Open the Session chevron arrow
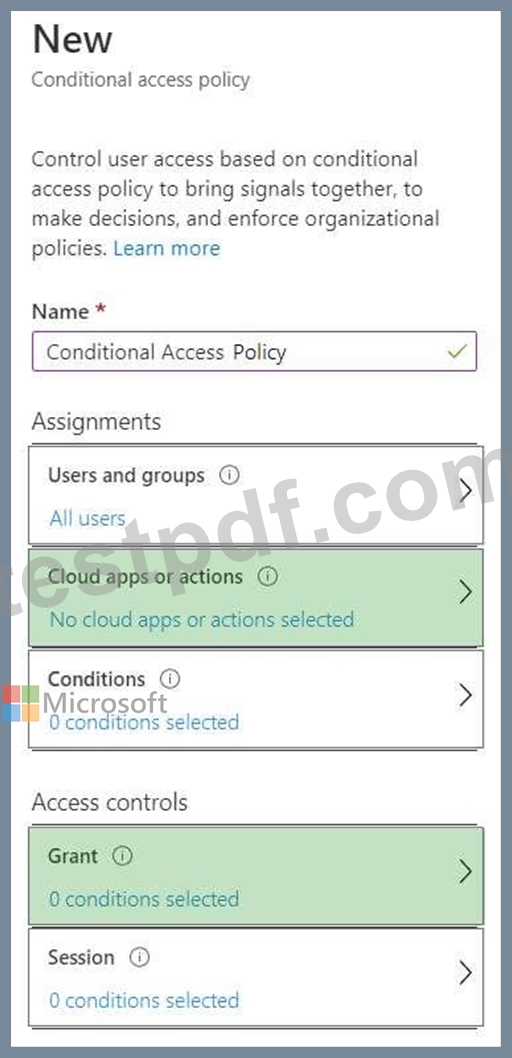The image size is (512, 1058). [465, 973]
